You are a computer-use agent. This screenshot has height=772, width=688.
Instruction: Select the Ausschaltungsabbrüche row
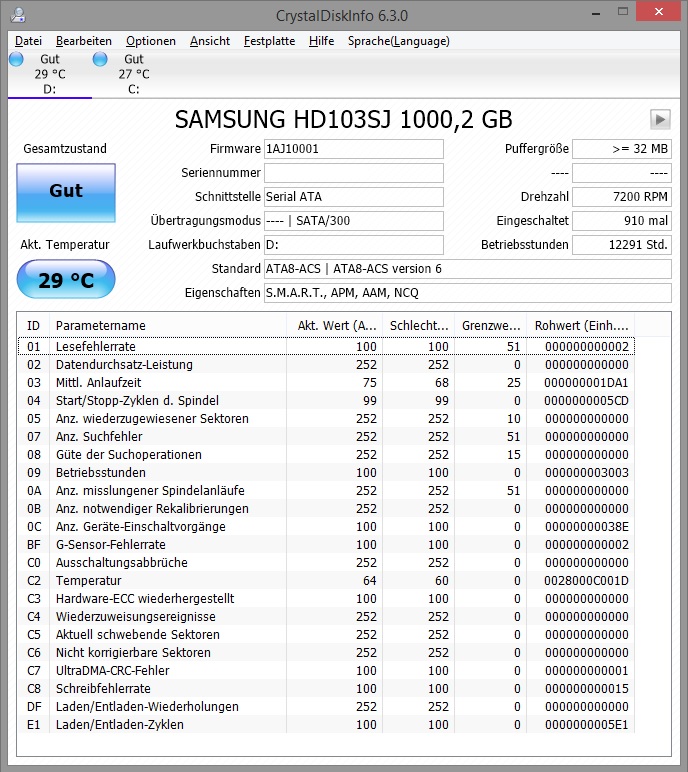click(x=327, y=562)
